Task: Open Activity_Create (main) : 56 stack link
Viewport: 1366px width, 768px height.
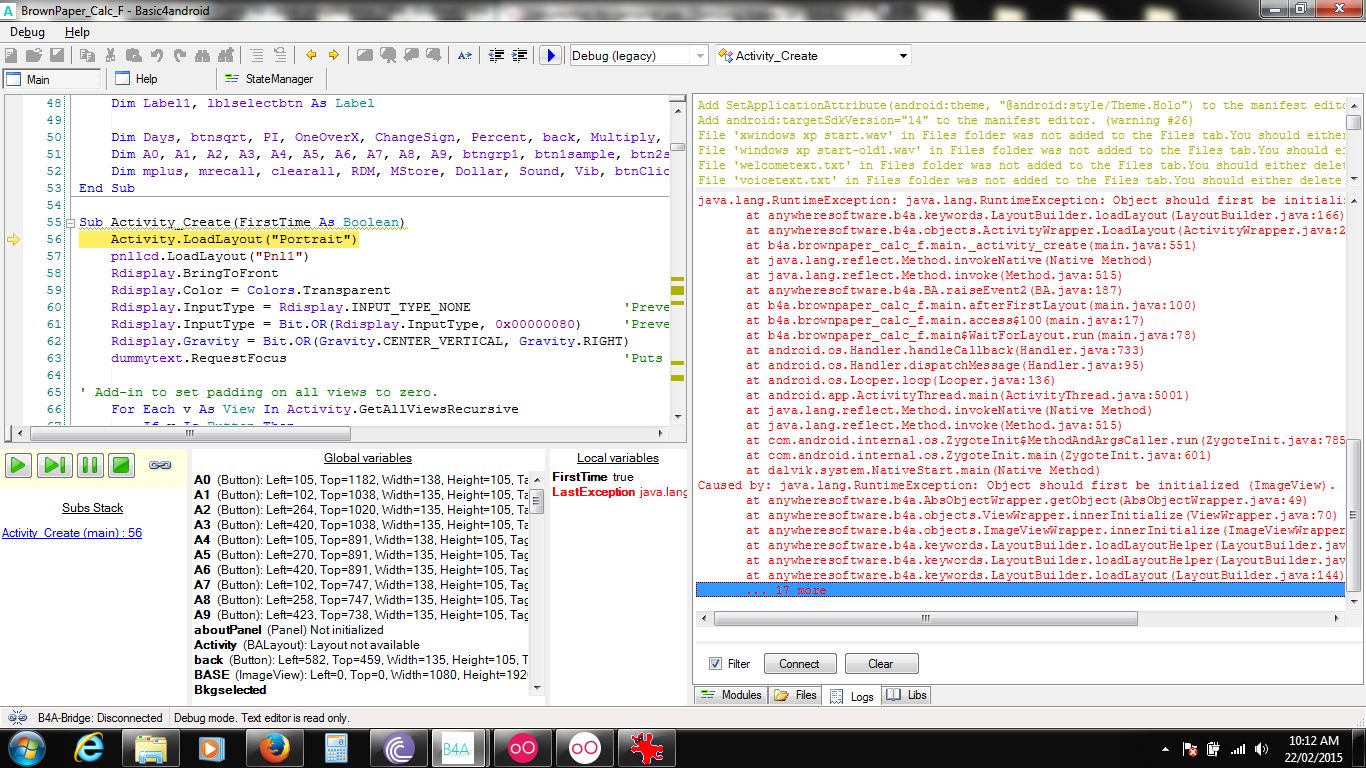Action: tap(72, 533)
